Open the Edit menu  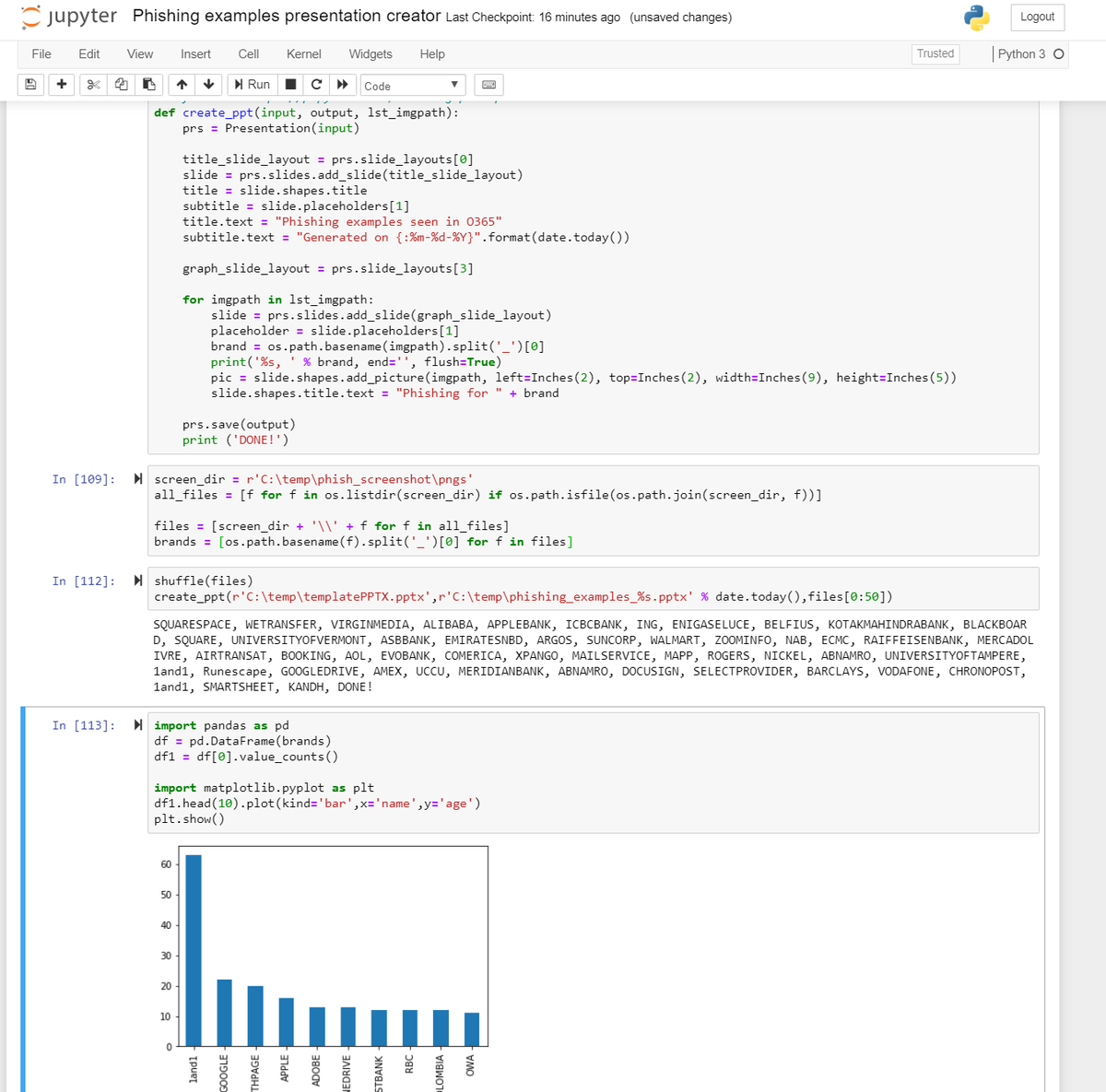pos(89,54)
